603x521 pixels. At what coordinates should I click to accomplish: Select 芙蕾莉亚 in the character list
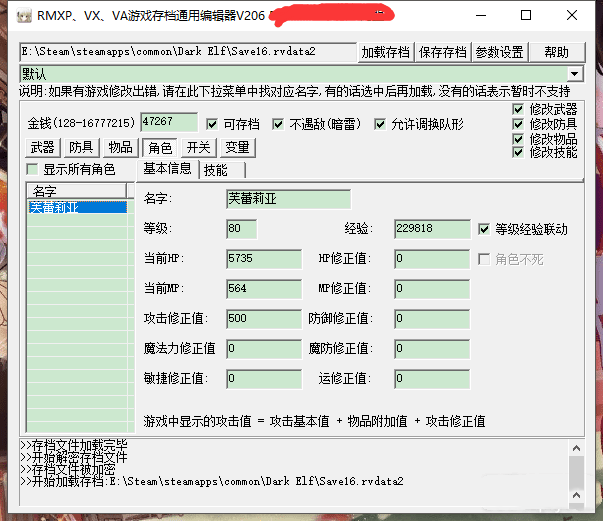(x=76, y=208)
